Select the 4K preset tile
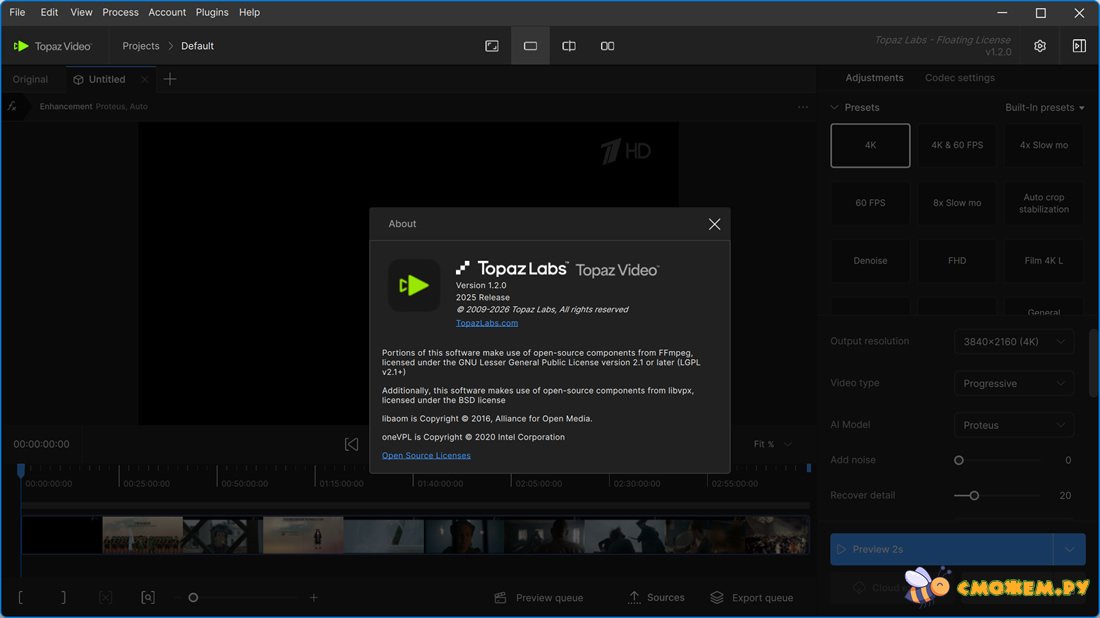1100x618 pixels. [x=870, y=145]
